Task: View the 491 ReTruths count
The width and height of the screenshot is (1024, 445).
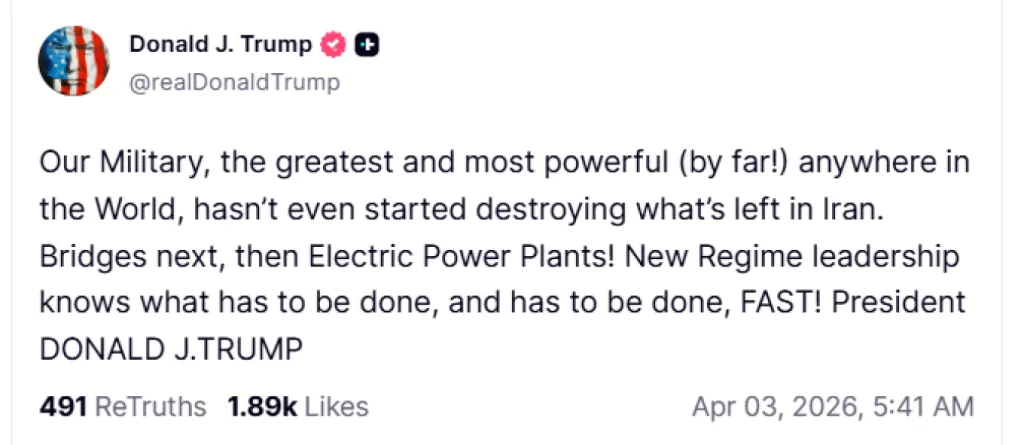Action: 62,407
